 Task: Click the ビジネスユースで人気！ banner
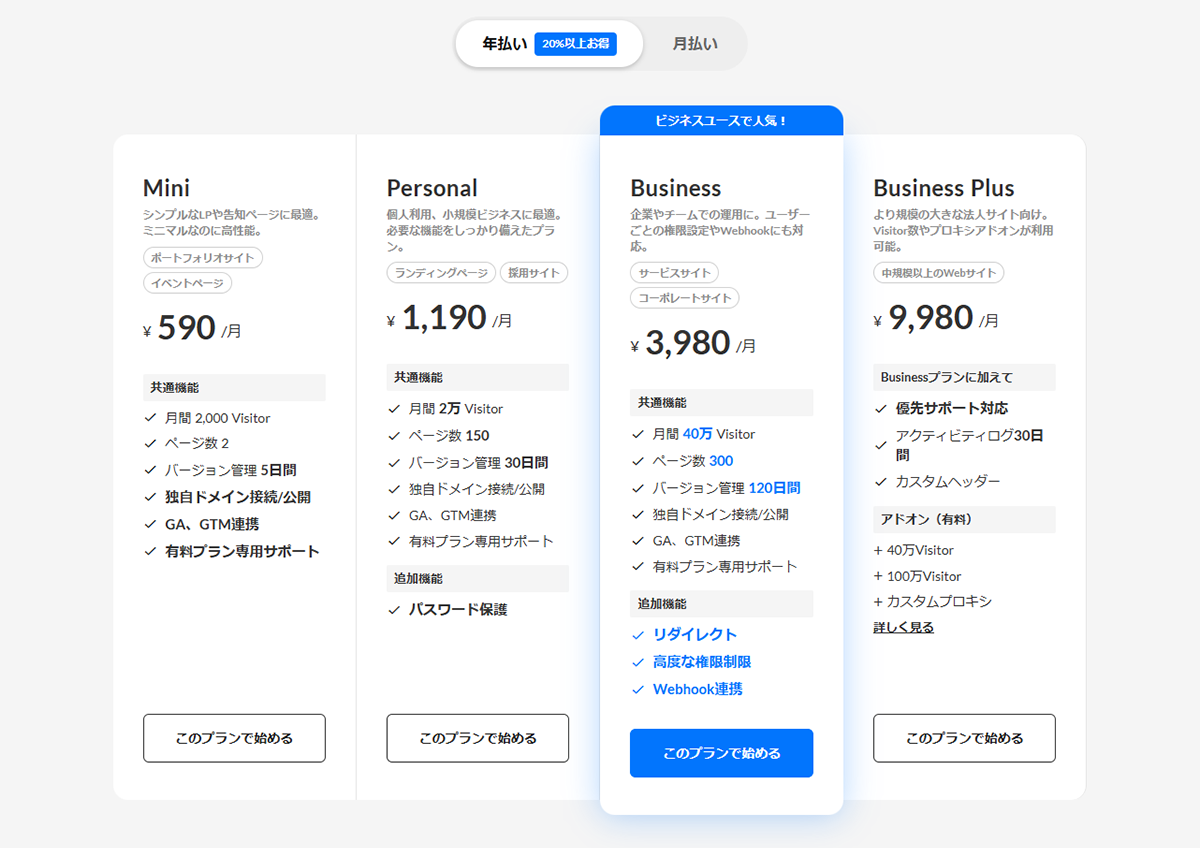click(x=721, y=119)
